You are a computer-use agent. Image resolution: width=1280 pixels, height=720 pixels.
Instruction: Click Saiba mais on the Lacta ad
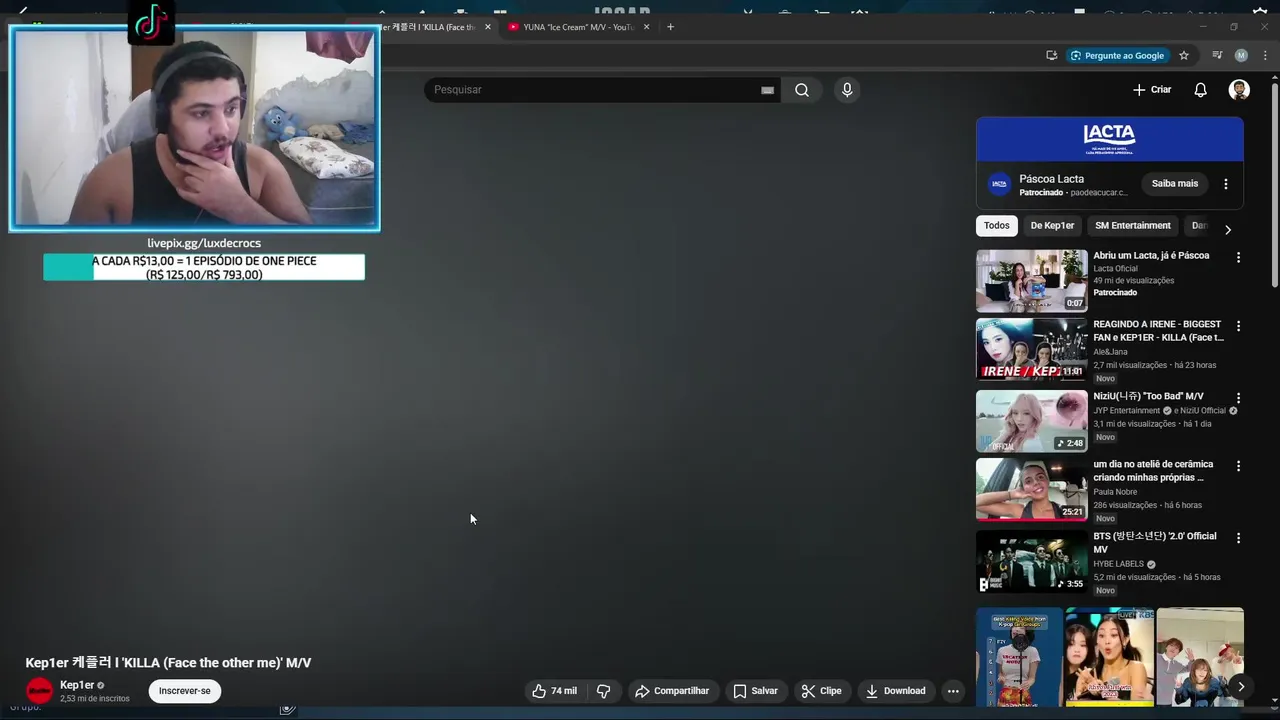[x=1174, y=184]
